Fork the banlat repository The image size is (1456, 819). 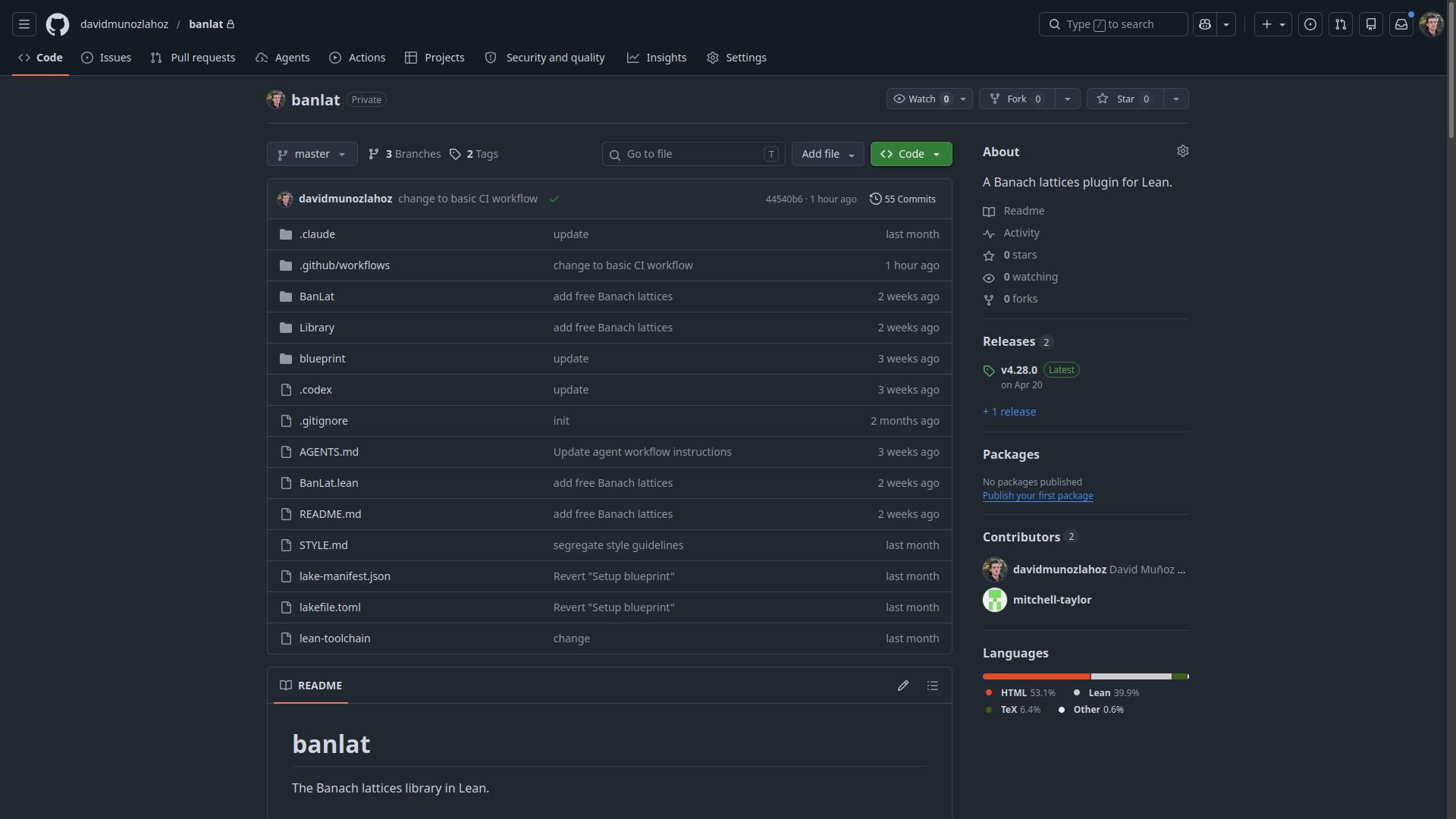pos(1016,99)
